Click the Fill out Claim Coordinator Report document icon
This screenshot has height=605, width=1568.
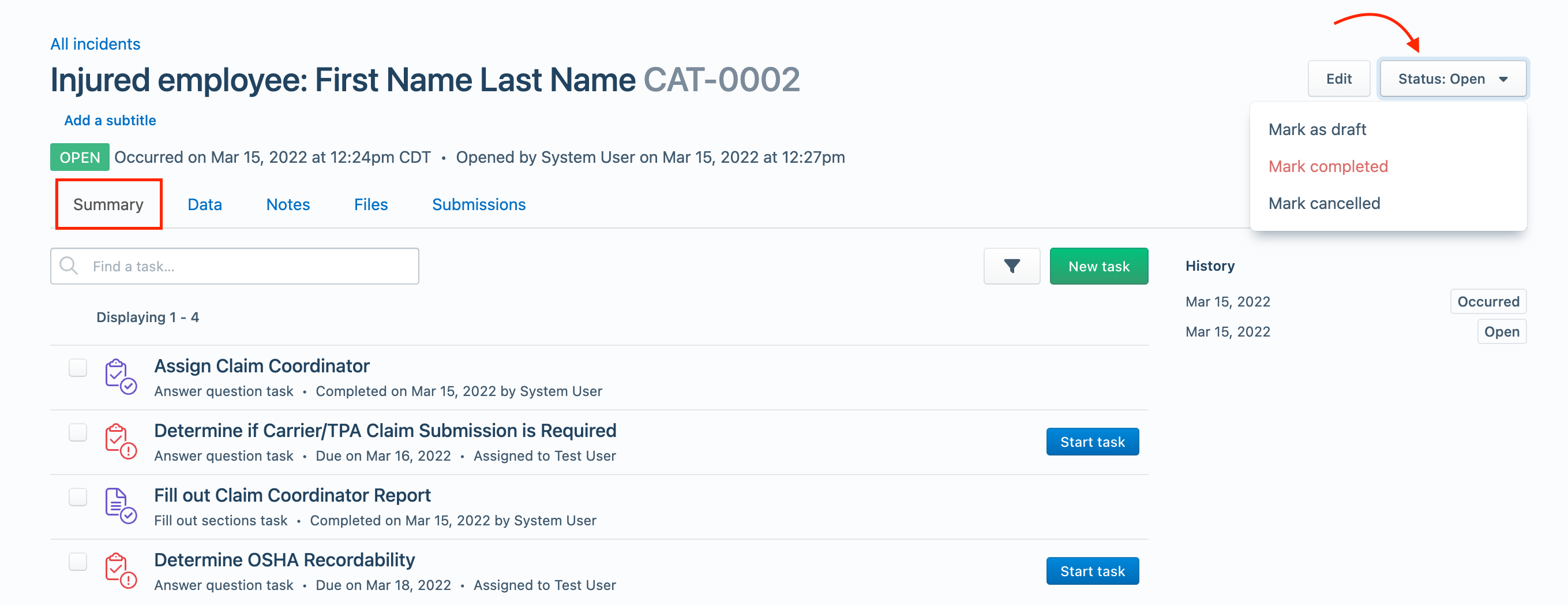(120, 506)
